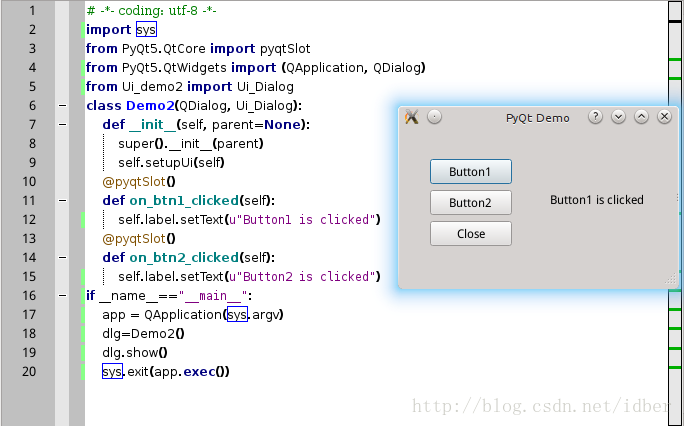Screen dimensions: 684x426
Task: Click the Close button in PyQt Demo
Action: click(471, 234)
